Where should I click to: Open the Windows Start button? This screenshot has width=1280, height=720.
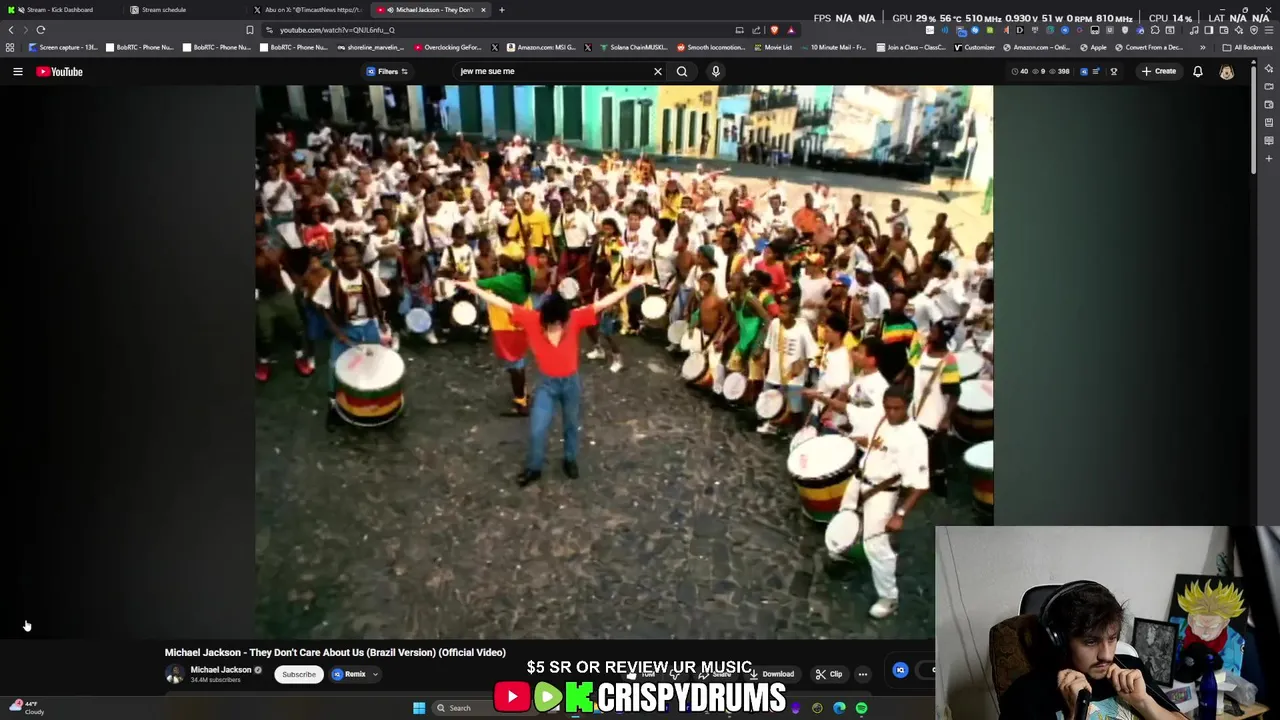pyautogui.click(x=419, y=708)
